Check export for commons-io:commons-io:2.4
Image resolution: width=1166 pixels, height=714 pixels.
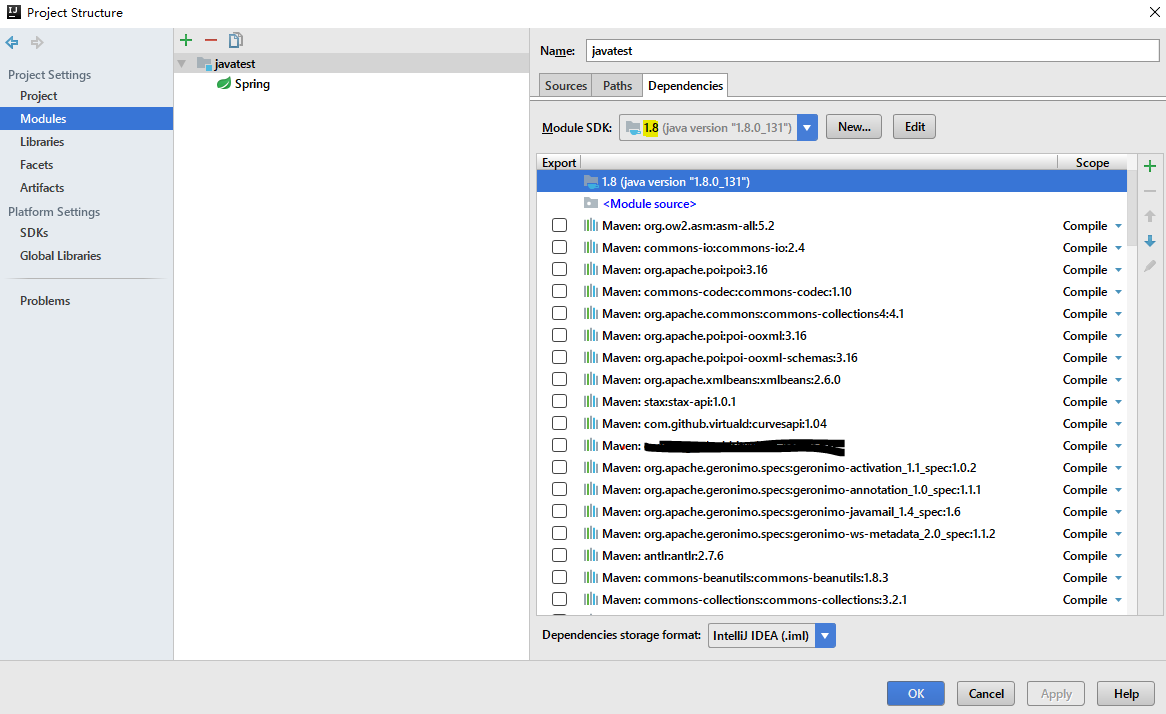click(559, 247)
